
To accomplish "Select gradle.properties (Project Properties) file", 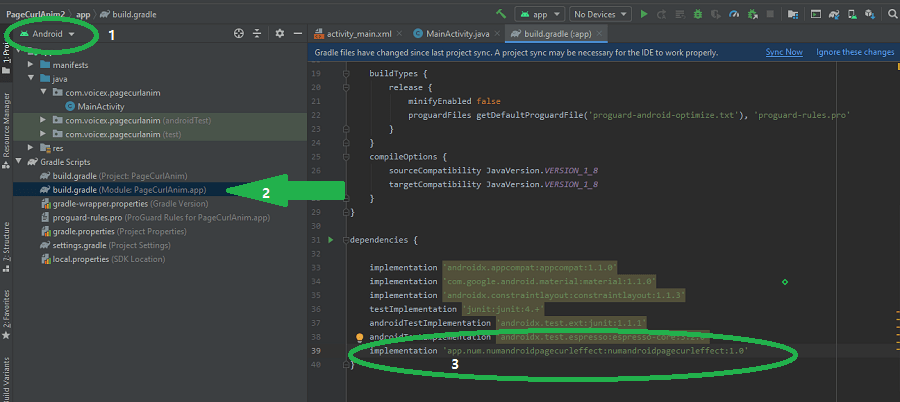I will [113, 231].
